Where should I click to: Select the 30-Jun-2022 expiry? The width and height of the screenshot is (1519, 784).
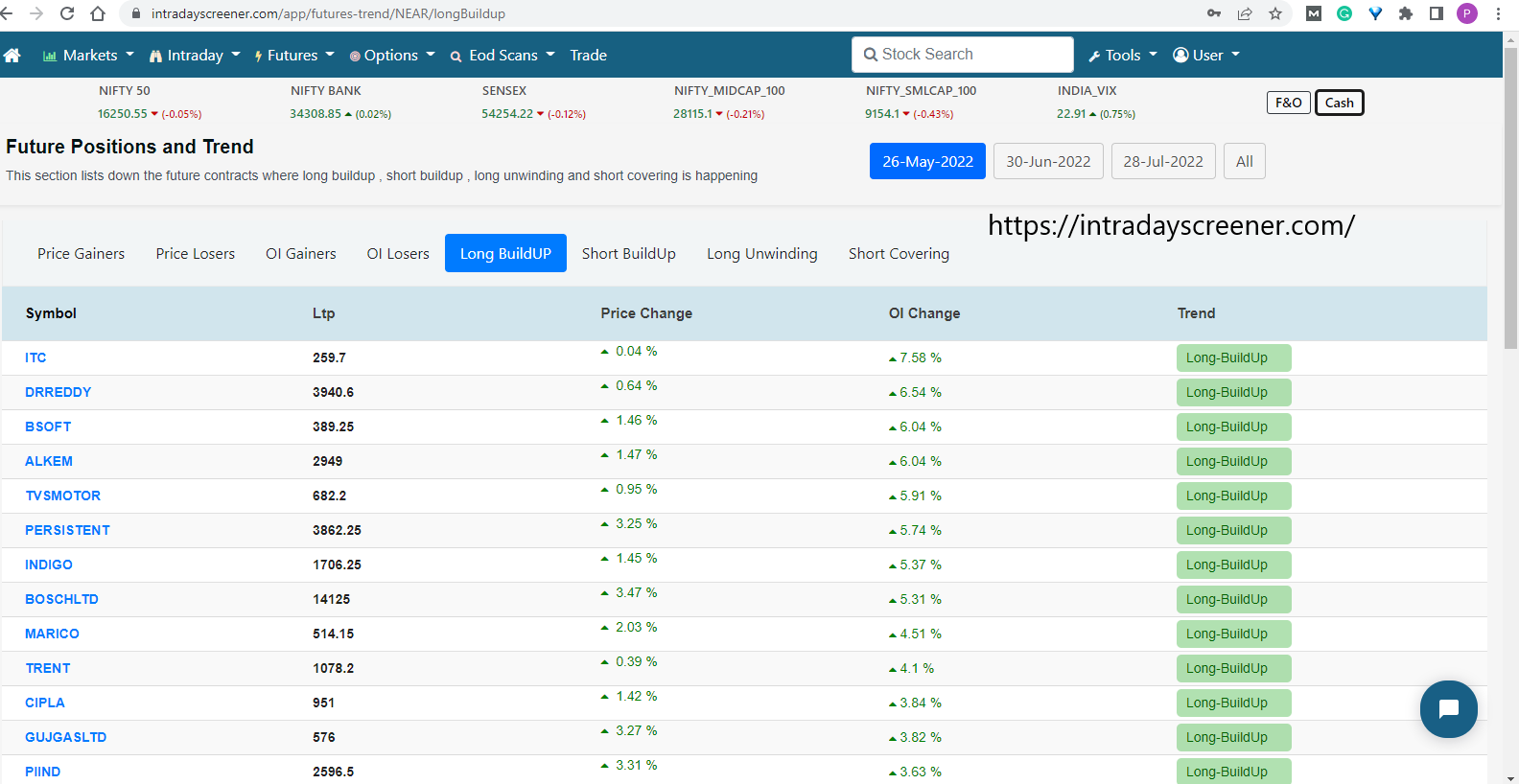click(x=1048, y=161)
